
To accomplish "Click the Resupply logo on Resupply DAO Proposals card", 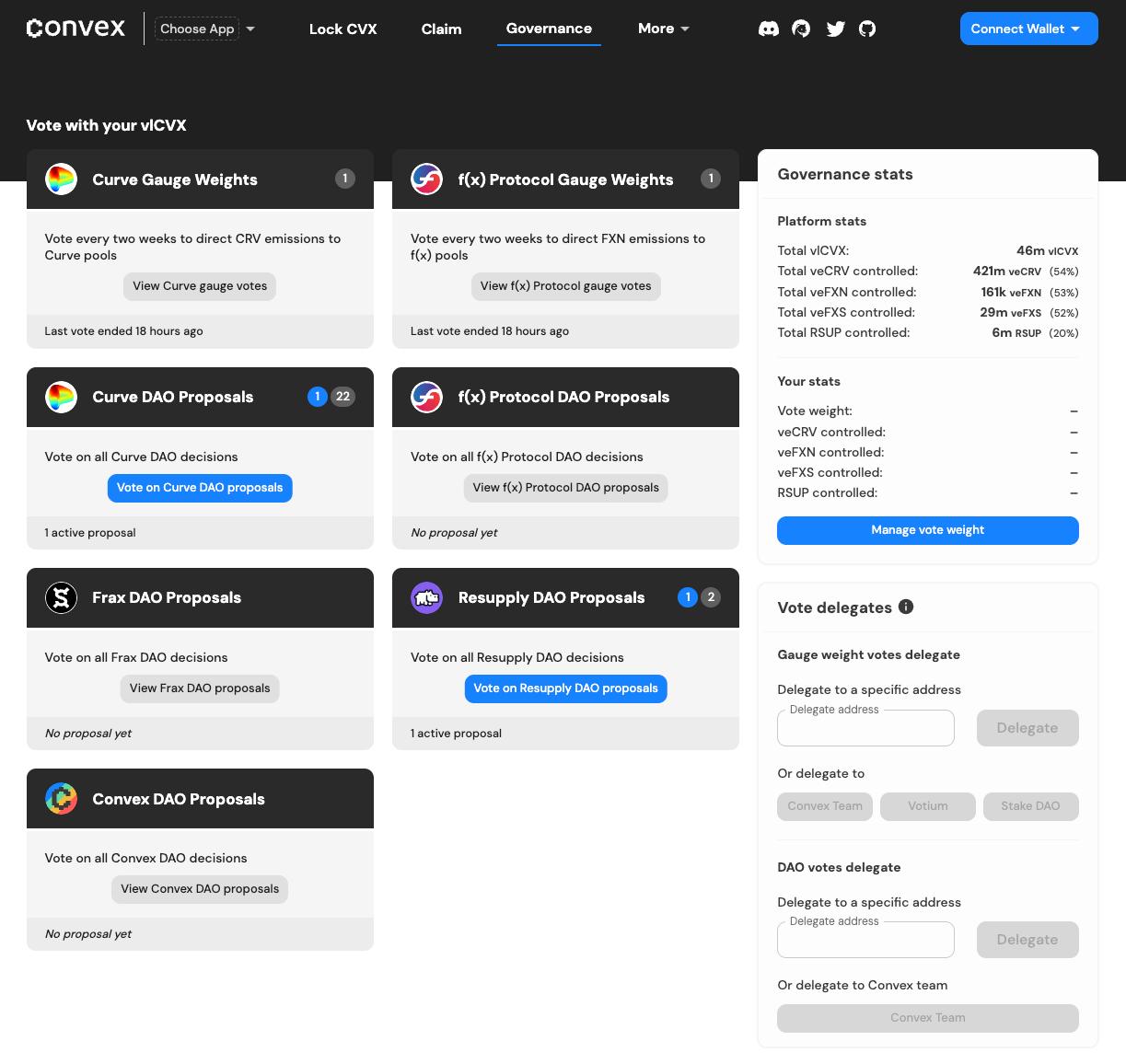I will [426, 597].
